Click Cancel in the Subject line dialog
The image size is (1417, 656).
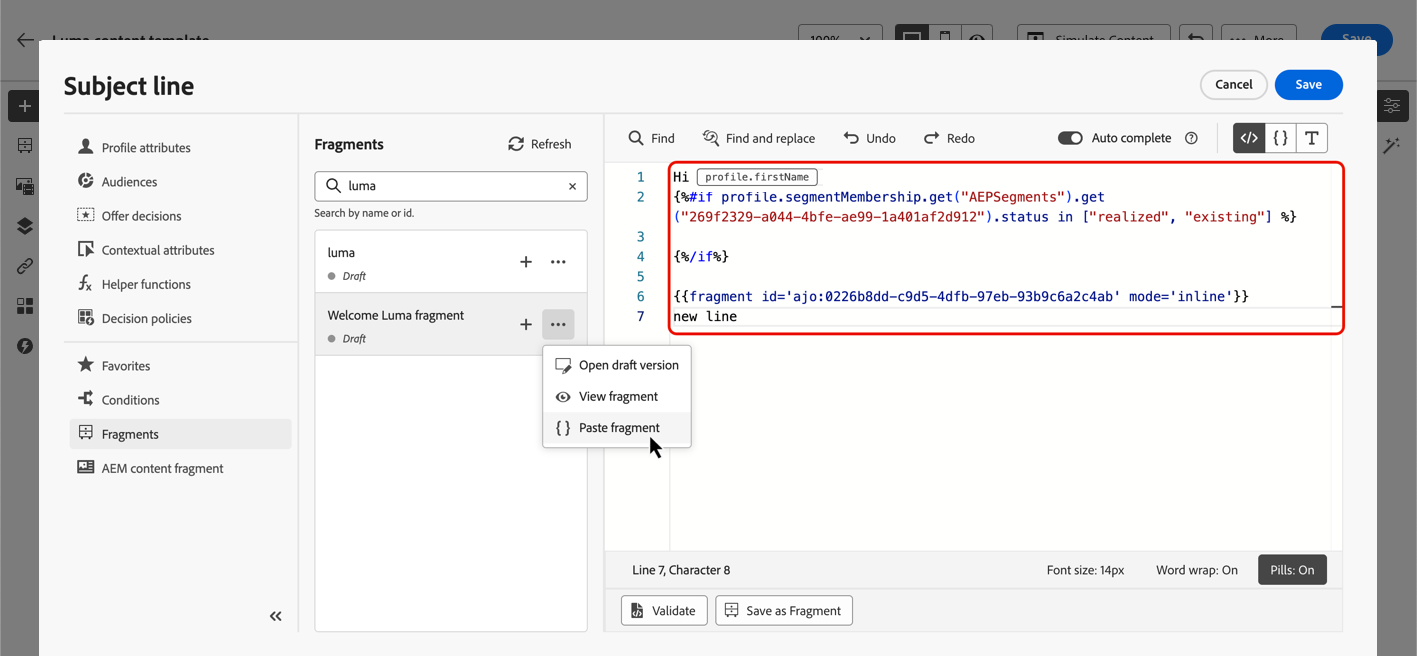(x=1233, y=85)
